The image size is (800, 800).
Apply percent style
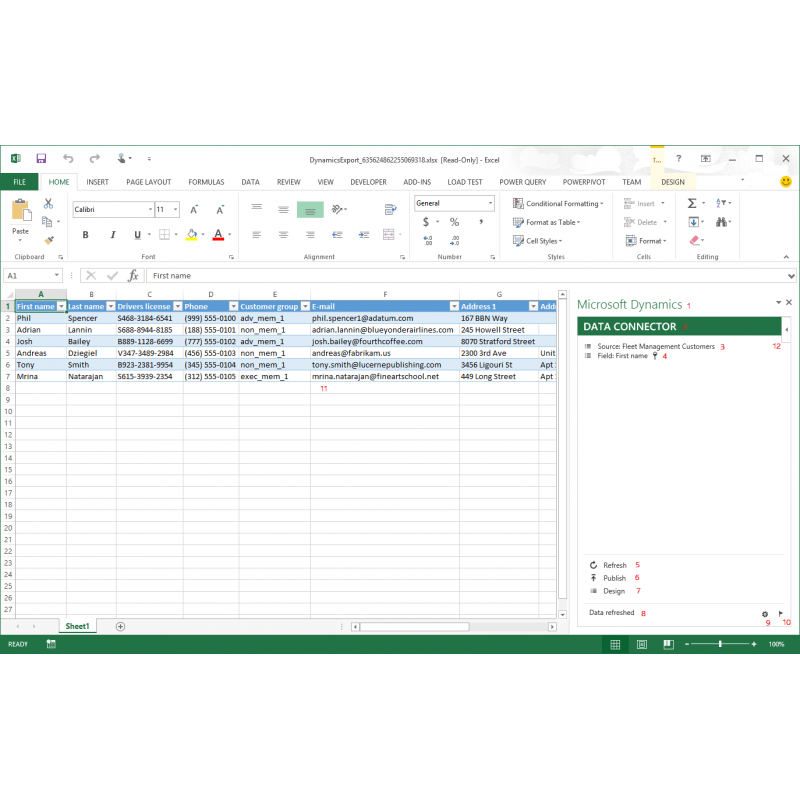coord(454,222)
